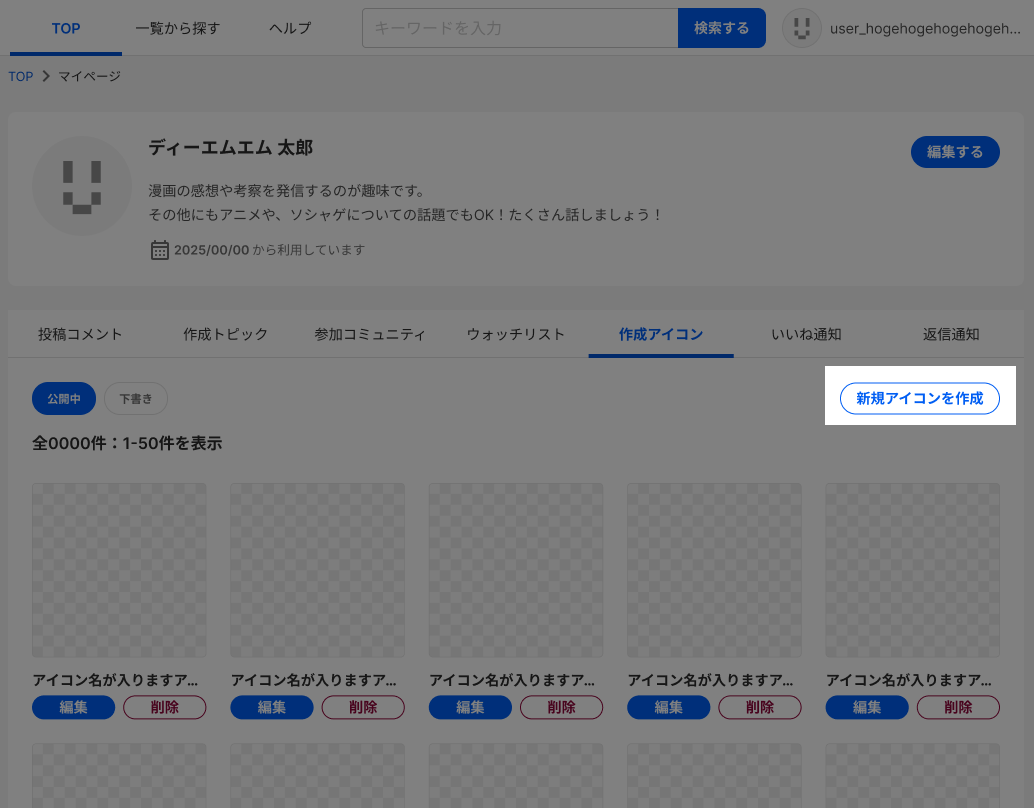Switch to the 投稿コメント tab
Screen dimensions: 1034x808
coord(80,334)
